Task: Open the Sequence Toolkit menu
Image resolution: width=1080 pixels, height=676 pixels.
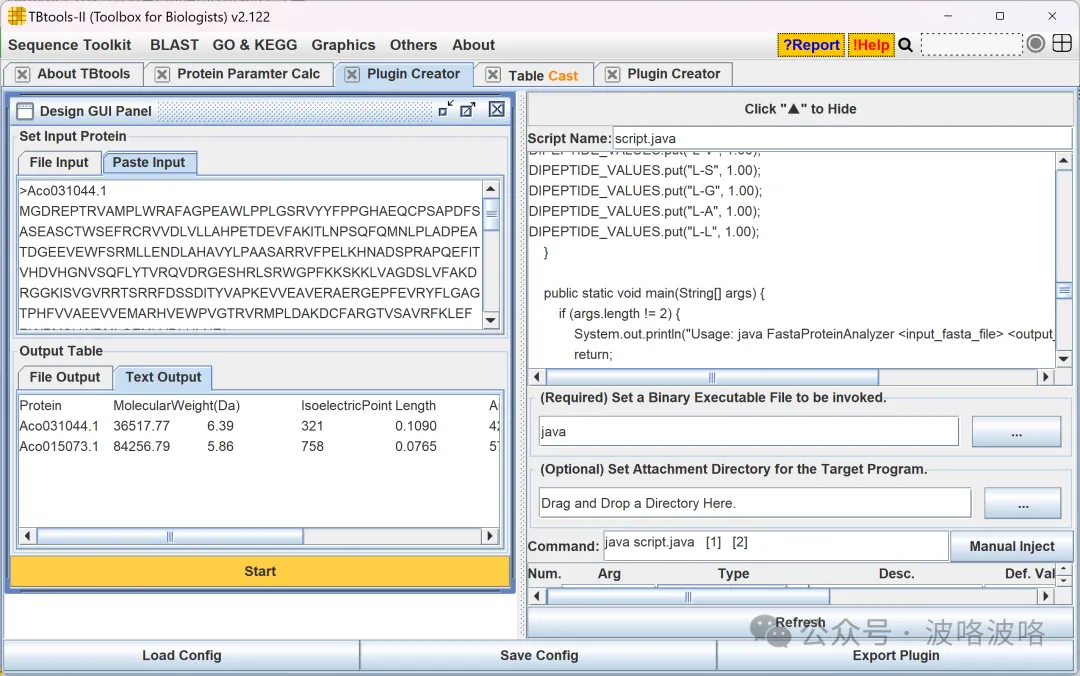Action: (70, 45)
